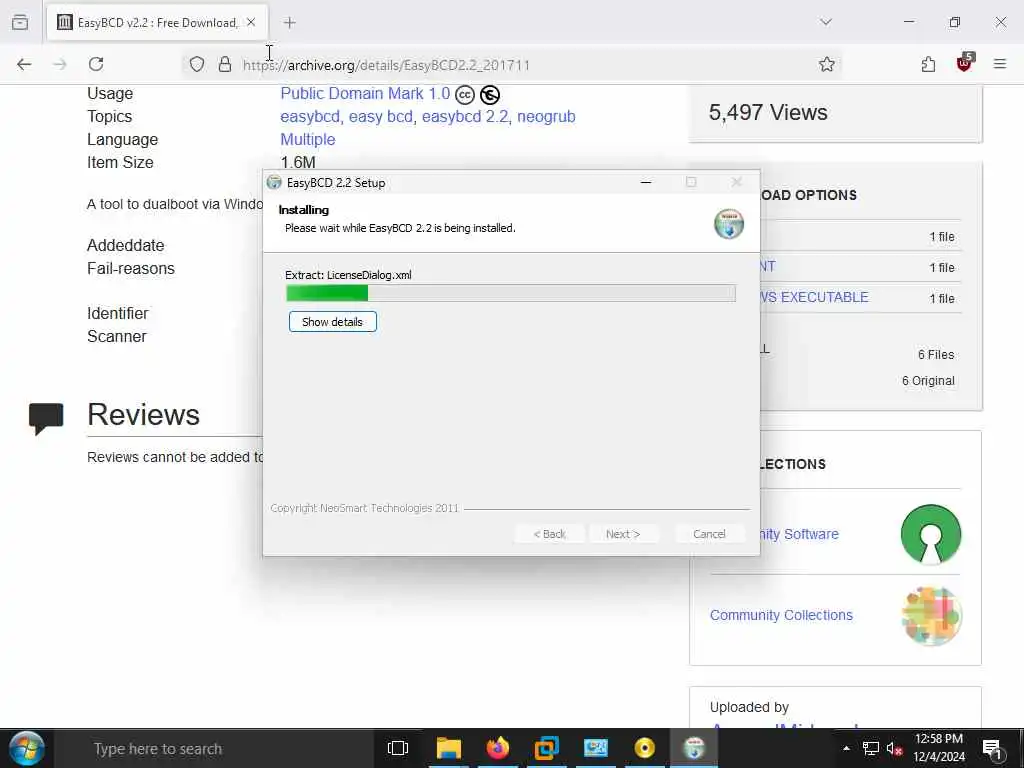1024x768 pixels.
Task: Open the VirtualBox-style blue taskbar icon
Action: 547,748
